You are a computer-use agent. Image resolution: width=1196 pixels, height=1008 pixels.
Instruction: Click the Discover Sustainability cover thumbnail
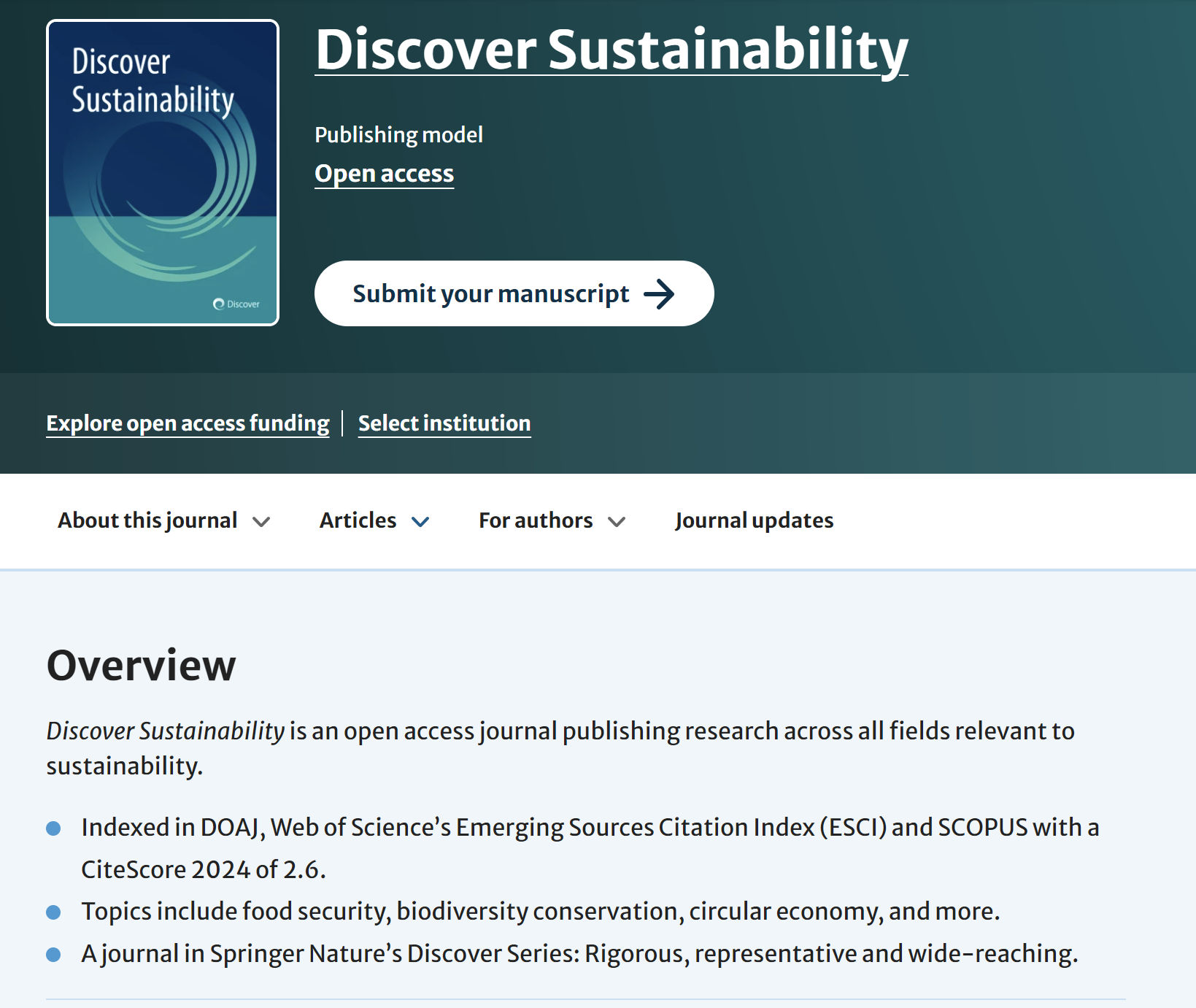click(x=163, y=172)
